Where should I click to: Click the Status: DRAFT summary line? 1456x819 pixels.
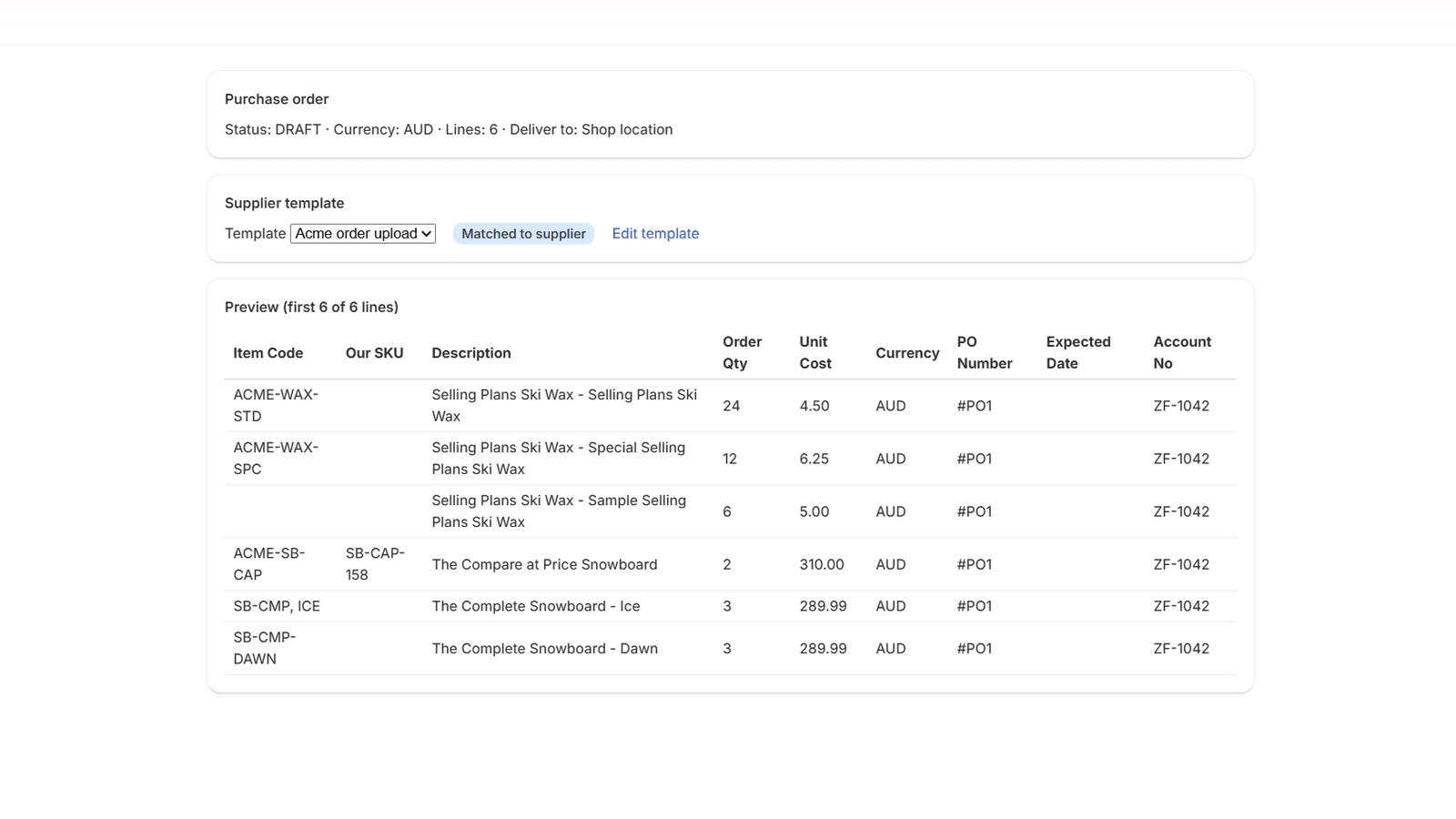tap(449, 129)
